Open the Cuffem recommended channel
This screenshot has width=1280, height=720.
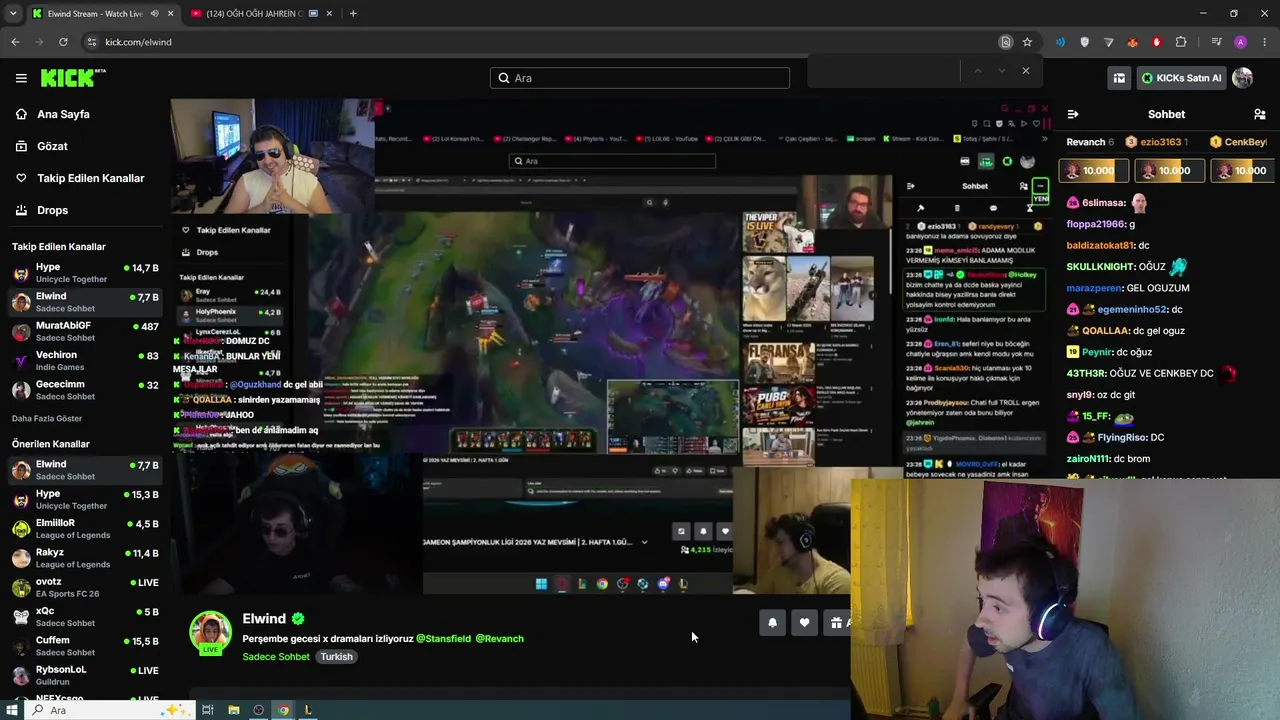(85, 645)
